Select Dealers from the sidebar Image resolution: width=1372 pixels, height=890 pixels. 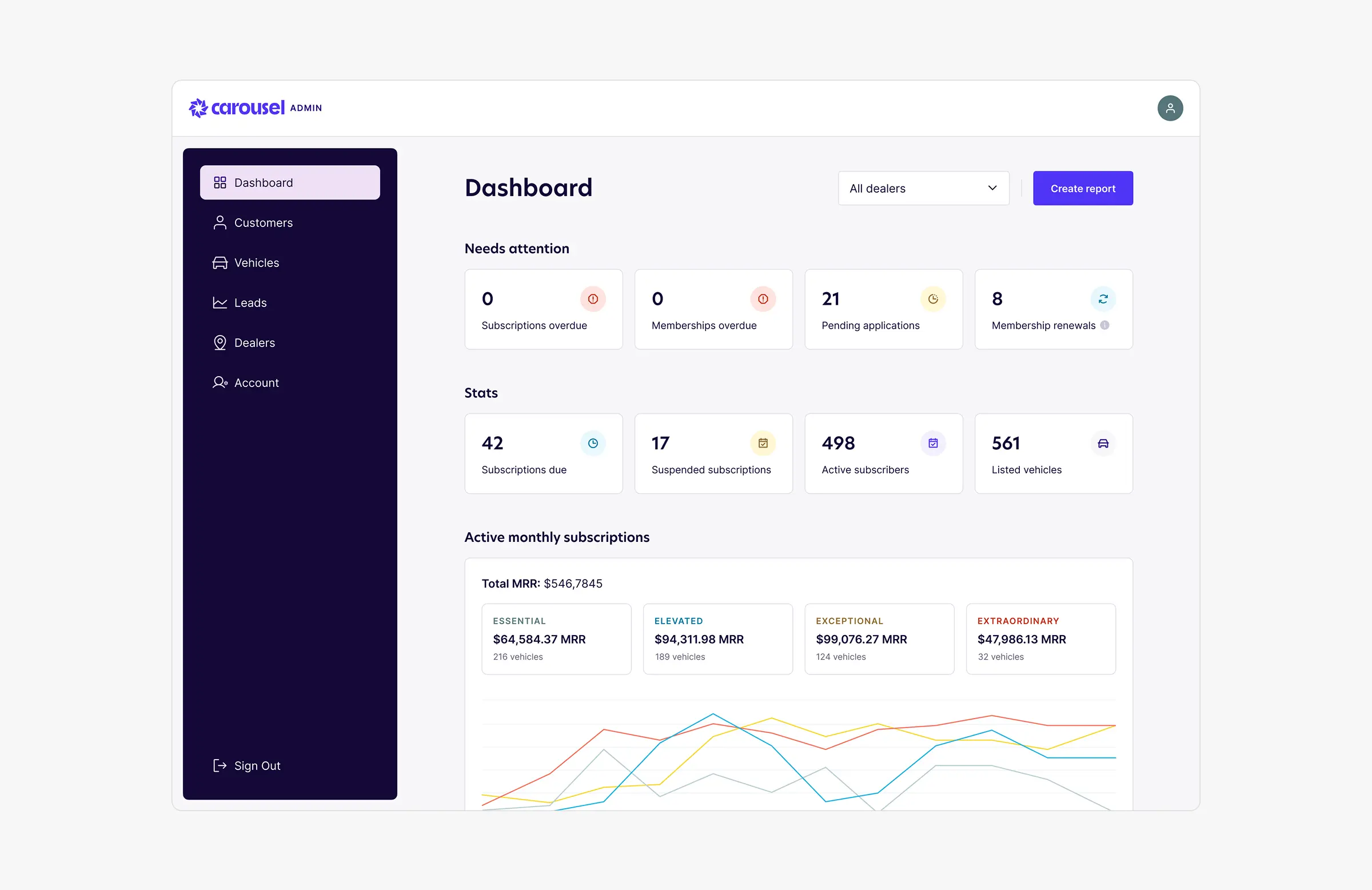coord(254,343)
